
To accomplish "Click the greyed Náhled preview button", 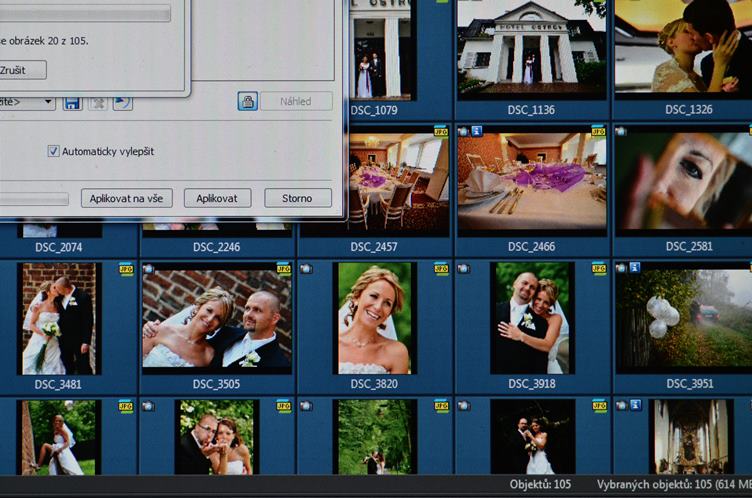I will pos(295,101).
